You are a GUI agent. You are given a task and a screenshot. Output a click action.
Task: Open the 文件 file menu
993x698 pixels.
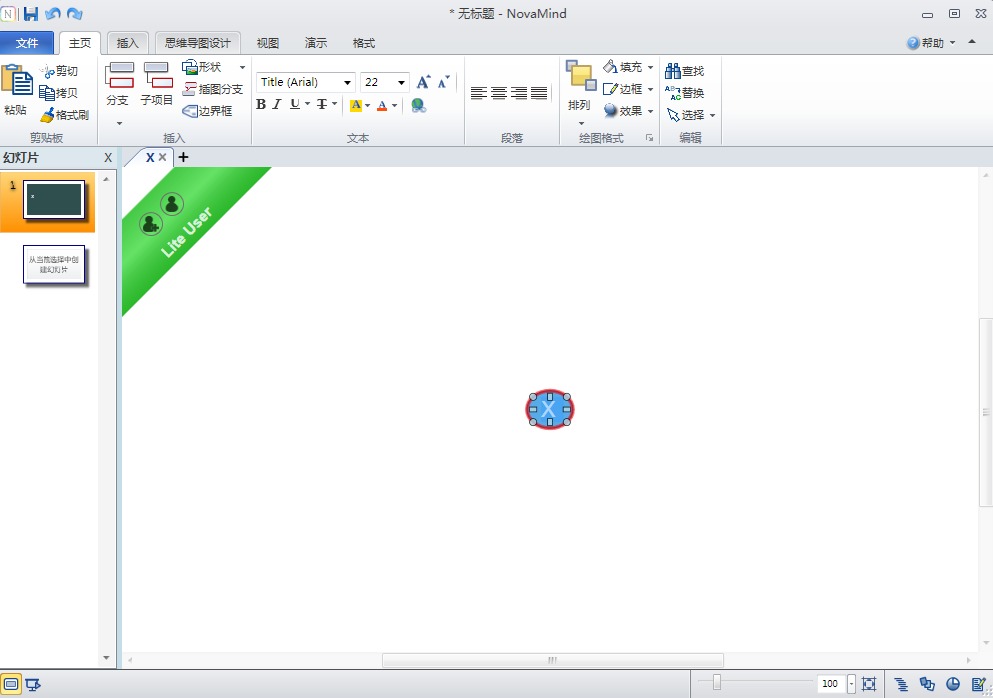tap(27, 43)
